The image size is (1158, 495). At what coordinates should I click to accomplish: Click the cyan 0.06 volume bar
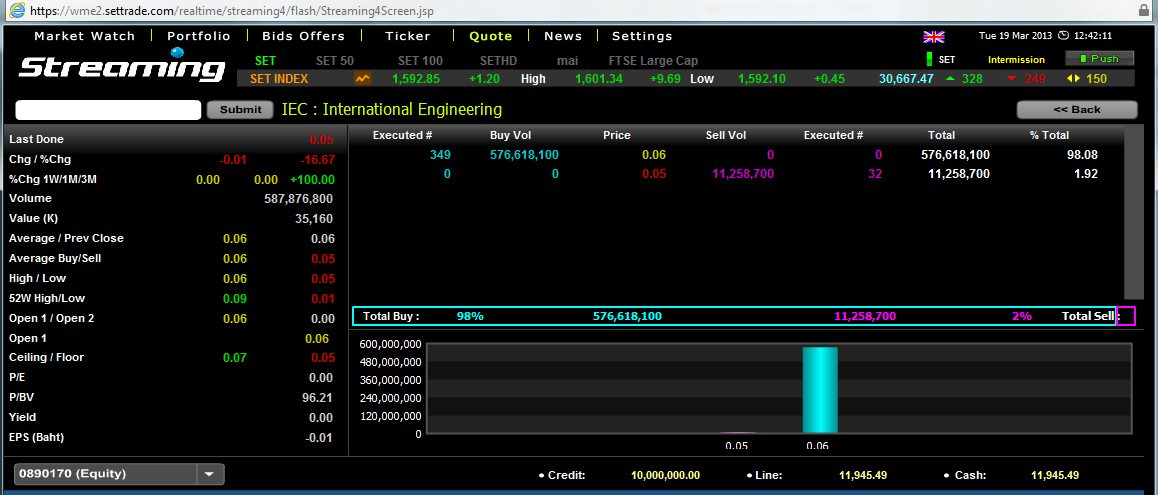(x=820, y=389)
